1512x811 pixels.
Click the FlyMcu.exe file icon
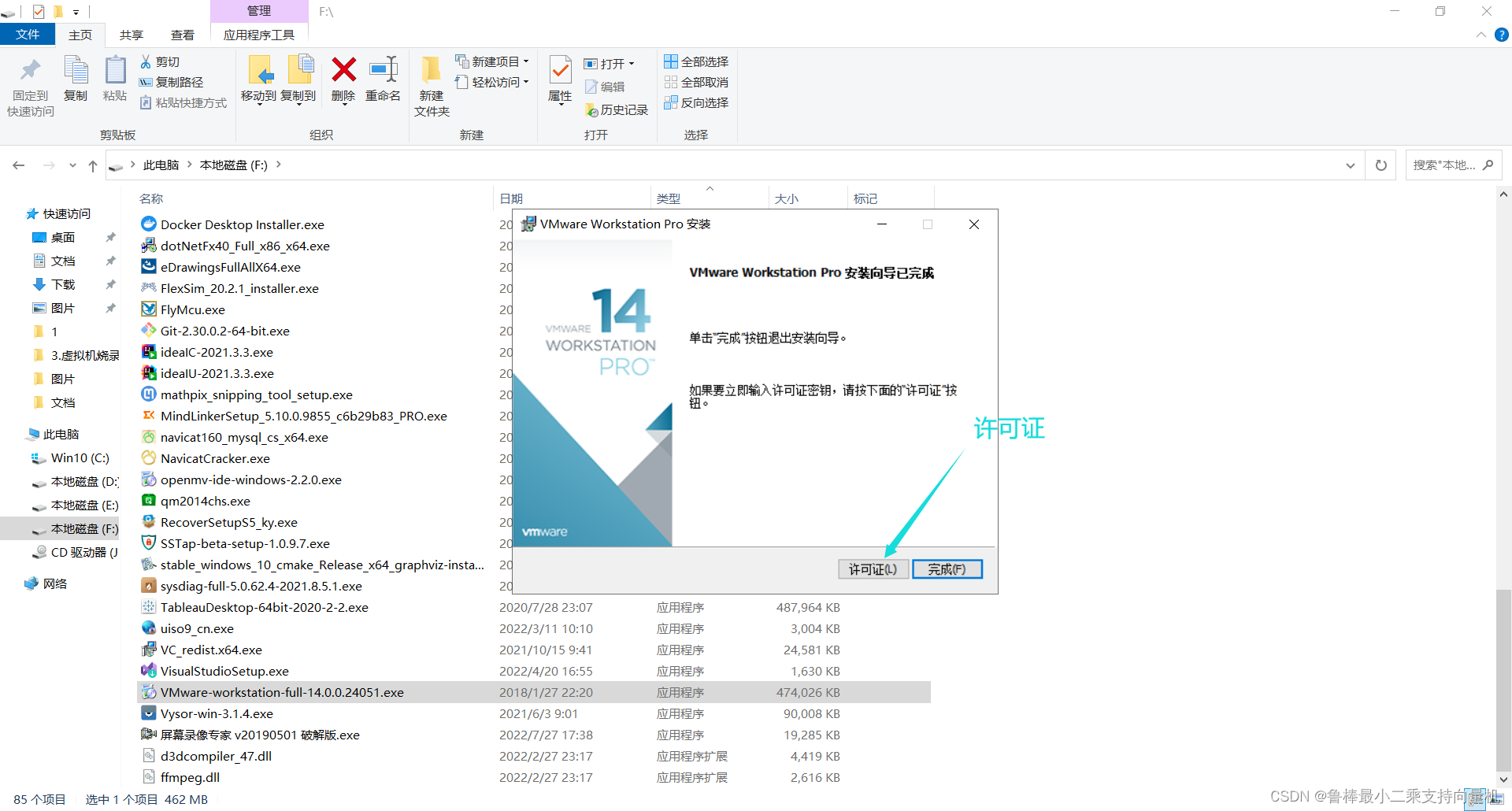coord(148,309)
